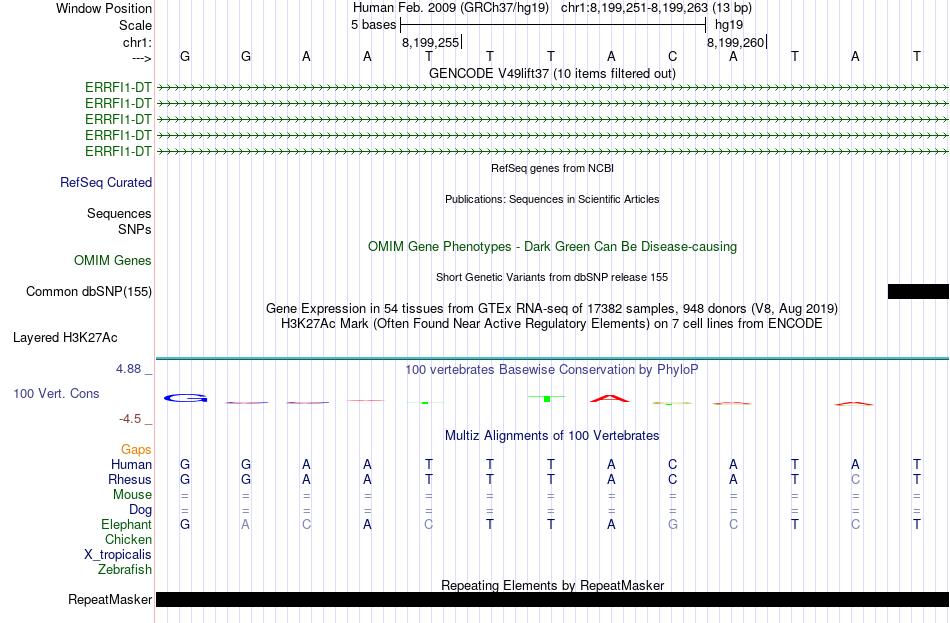Open Publications: Sequences in Scientific Articles title
The width and height of the screenshot is (950, 623).
point(552,199)
